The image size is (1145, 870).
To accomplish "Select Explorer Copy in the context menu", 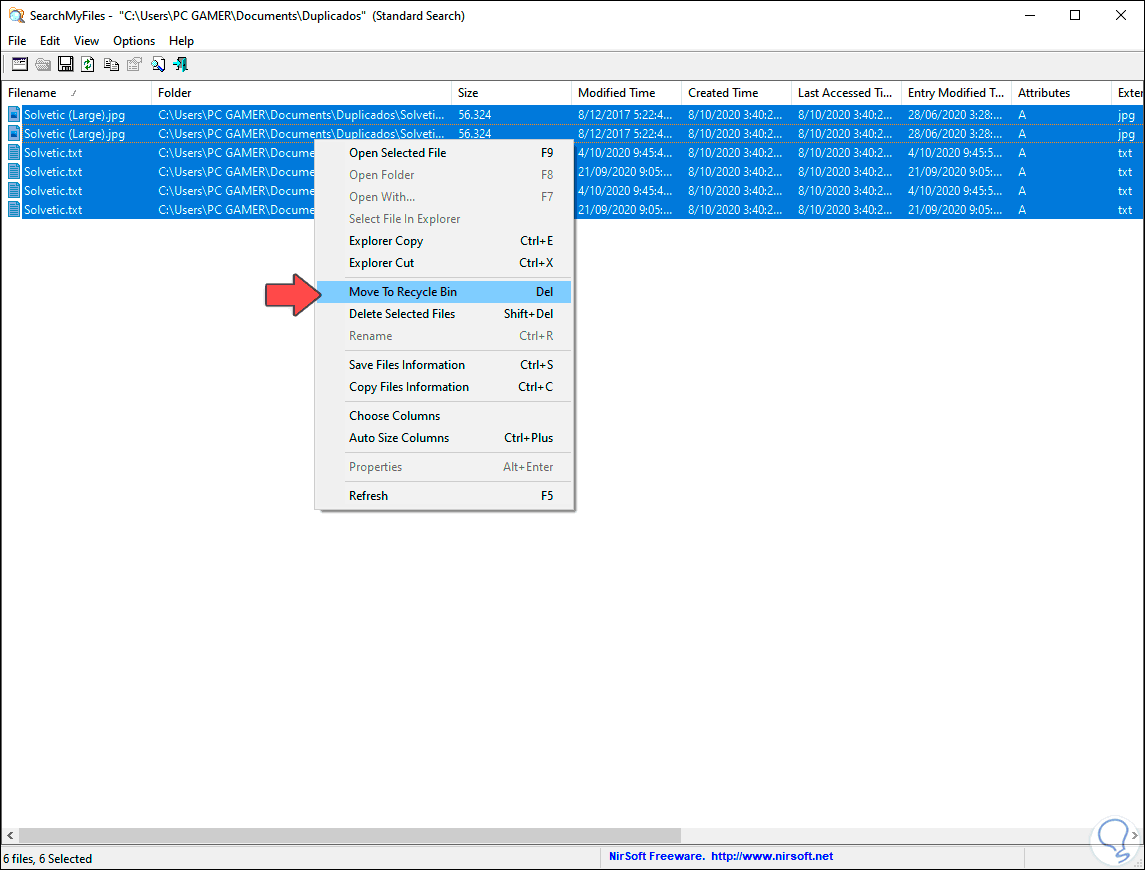I will 445,240.
